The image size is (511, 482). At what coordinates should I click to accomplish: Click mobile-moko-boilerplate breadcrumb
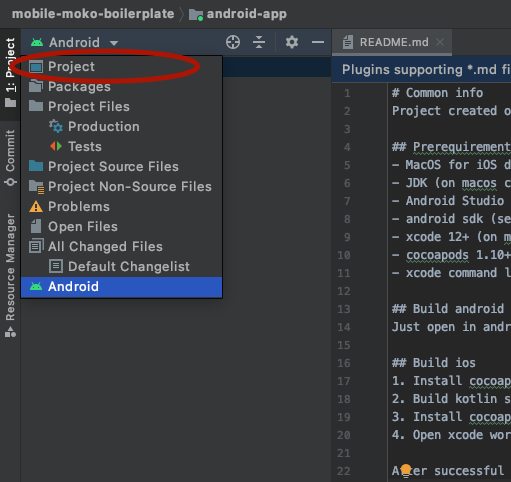pyautogui.click(x=93, y=14)
